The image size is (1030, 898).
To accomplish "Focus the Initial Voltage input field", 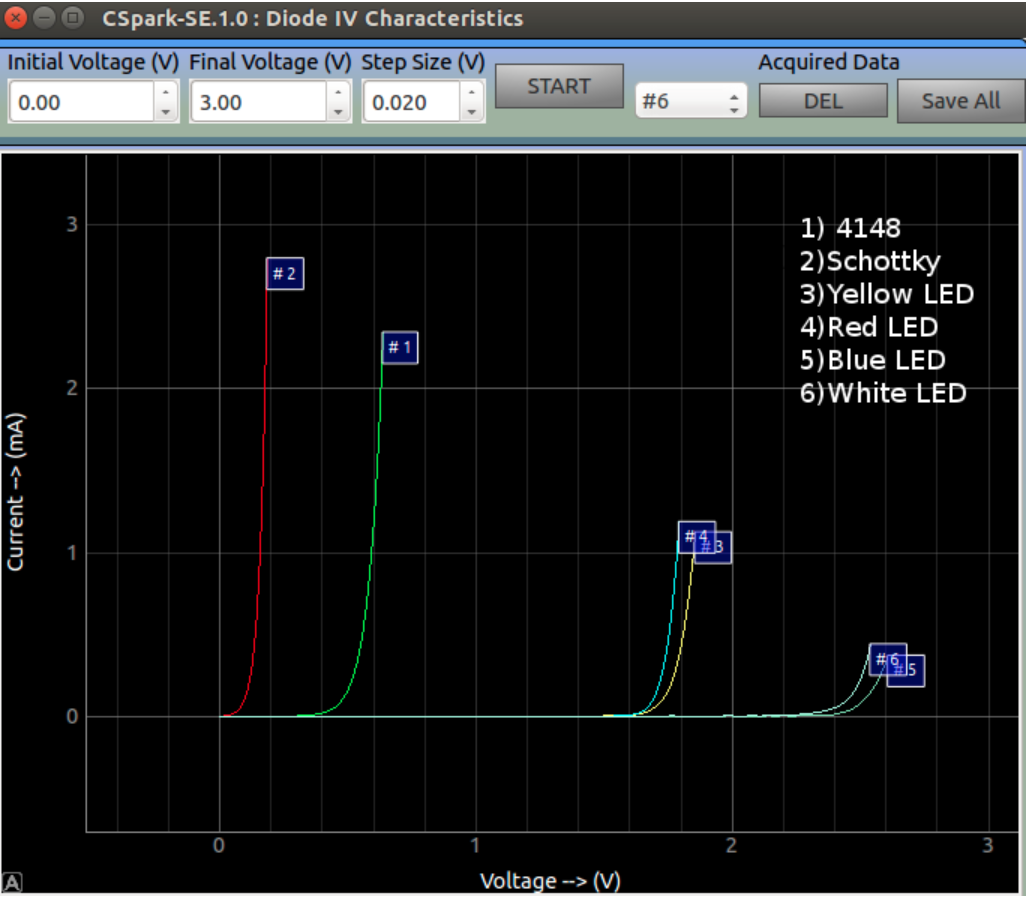I will (x=81, y=102).
